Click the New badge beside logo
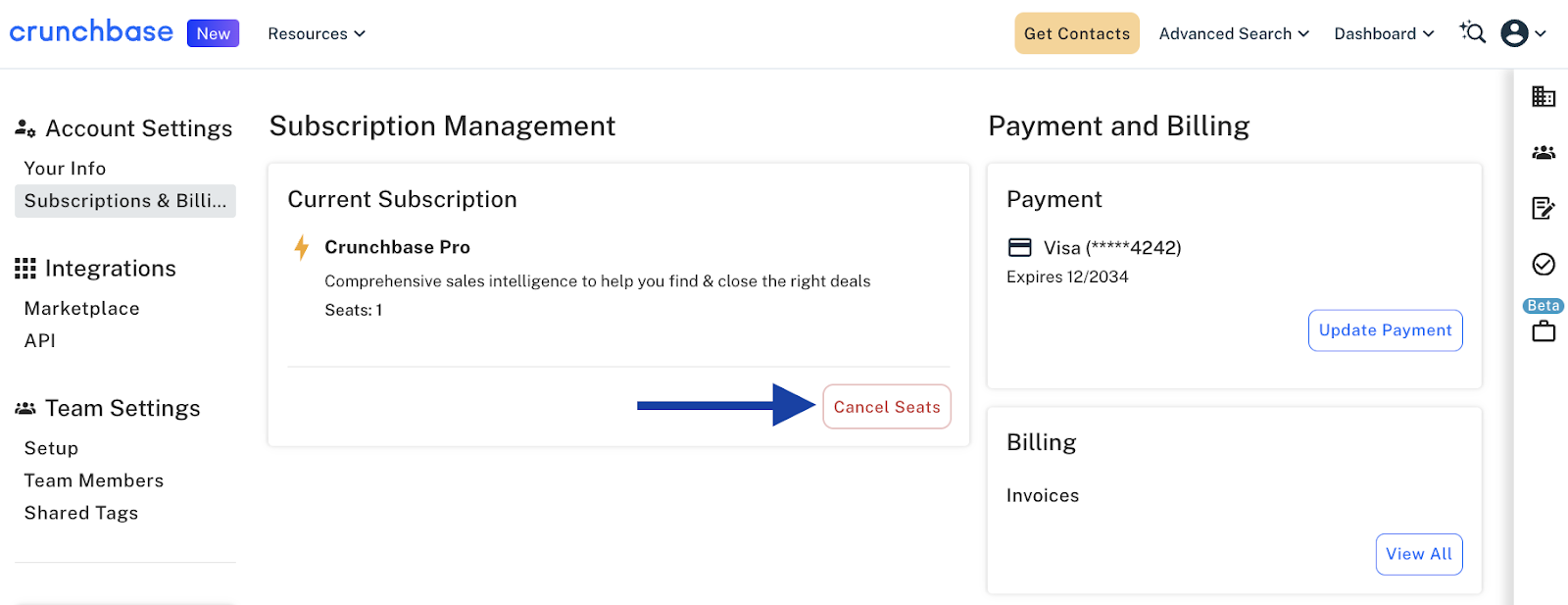The image size is (1568, 605). click(213, 33)
